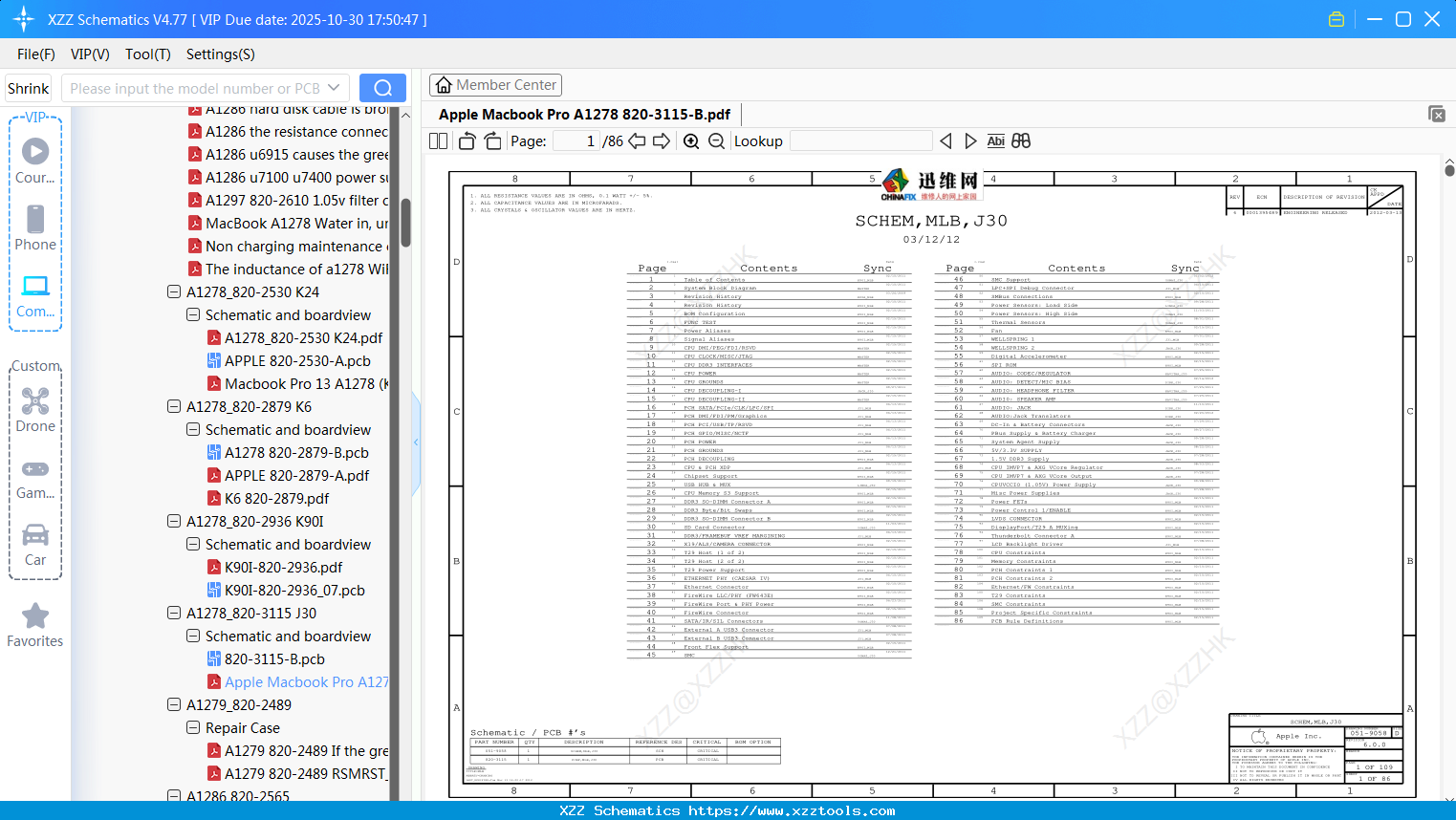Viewport: 1456px width, 820px height.
Task: Rotate the PDF page counterclockwise
Action: coord(467,141)
